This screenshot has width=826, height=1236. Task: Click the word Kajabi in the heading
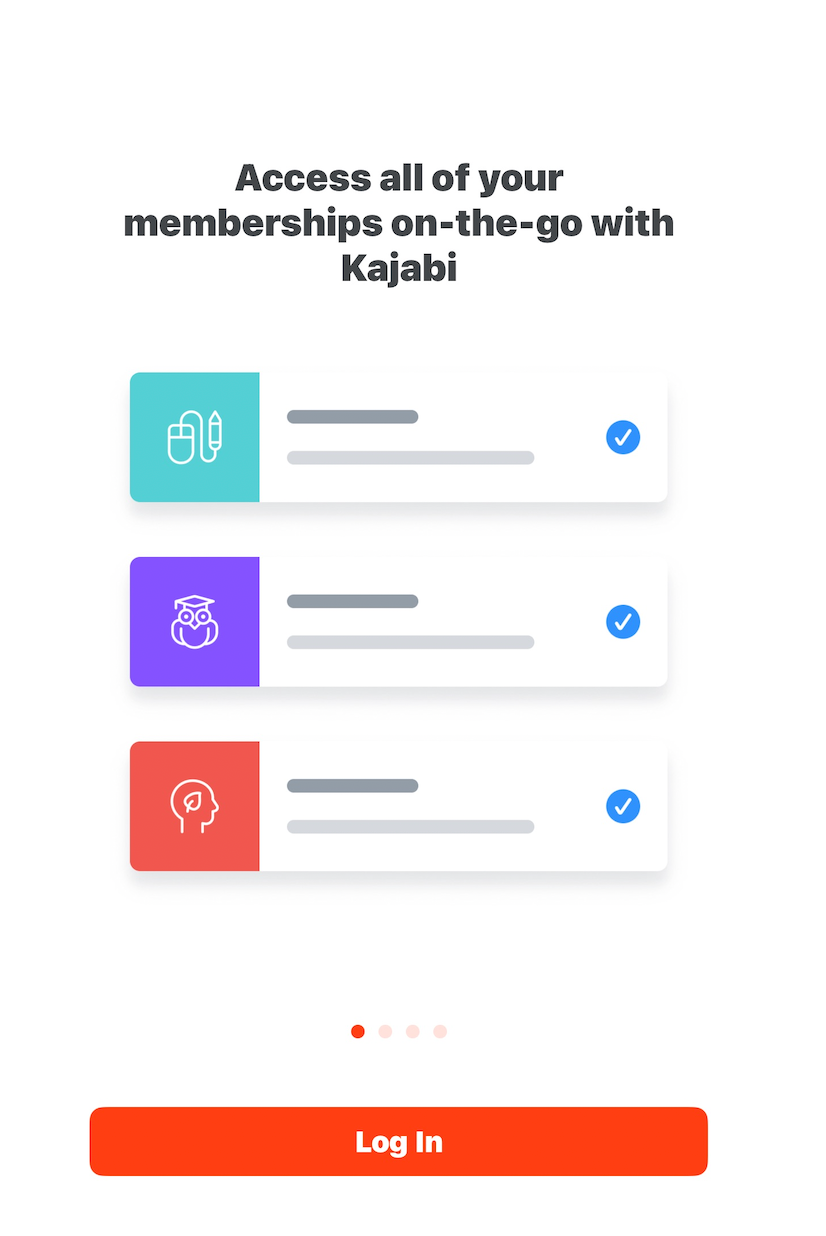(x=399, y=268)
